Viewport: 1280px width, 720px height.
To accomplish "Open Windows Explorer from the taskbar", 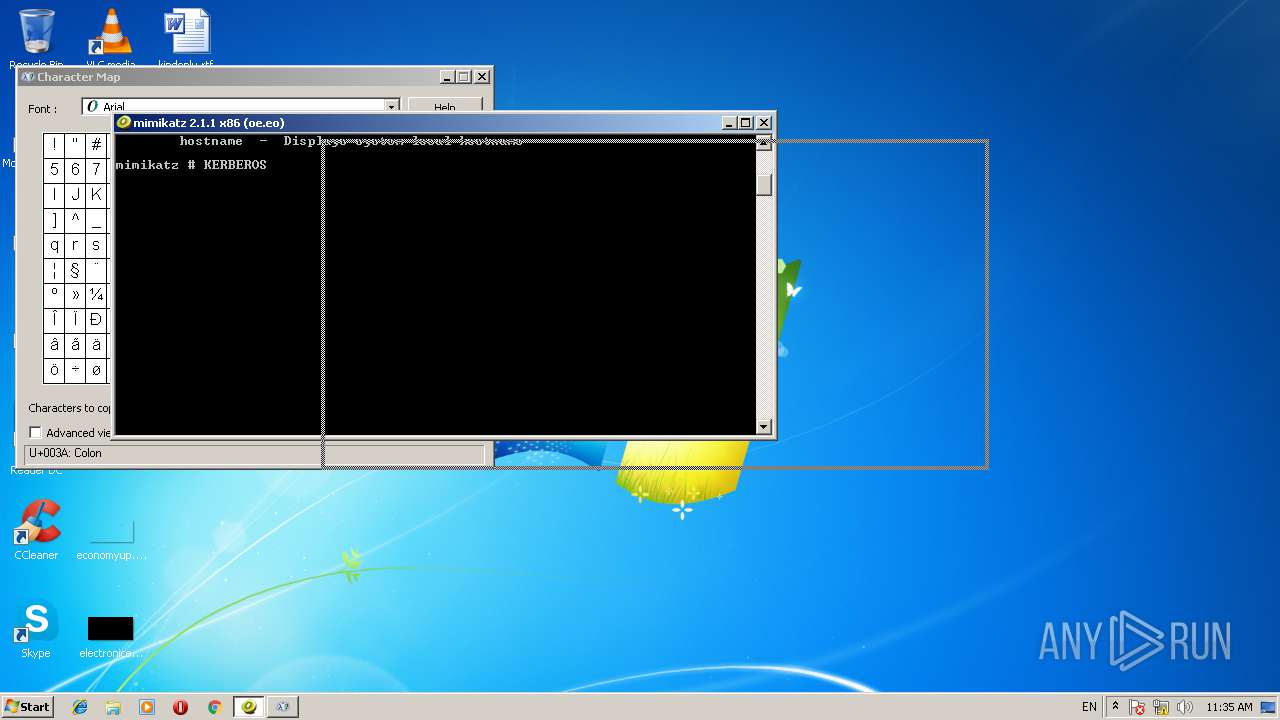I will pos(113,707).
